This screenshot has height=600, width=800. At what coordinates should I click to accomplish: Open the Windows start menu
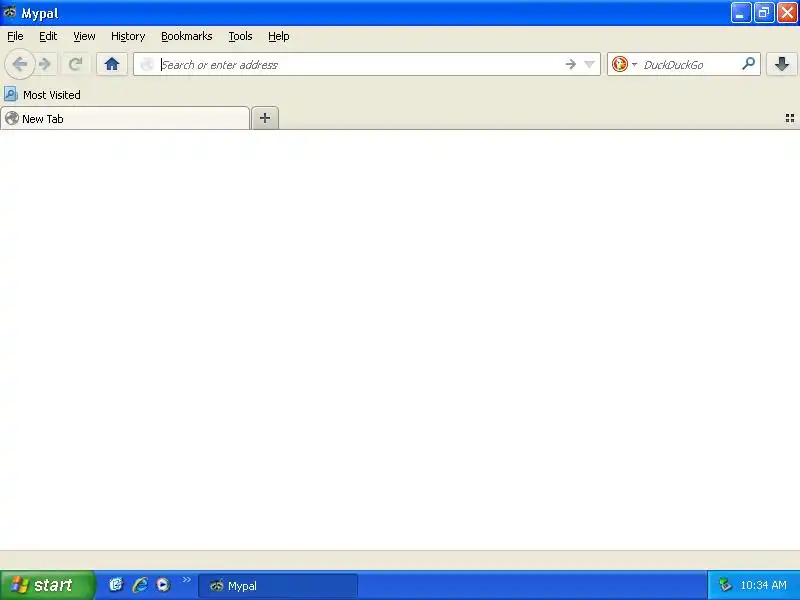(47, 585)
